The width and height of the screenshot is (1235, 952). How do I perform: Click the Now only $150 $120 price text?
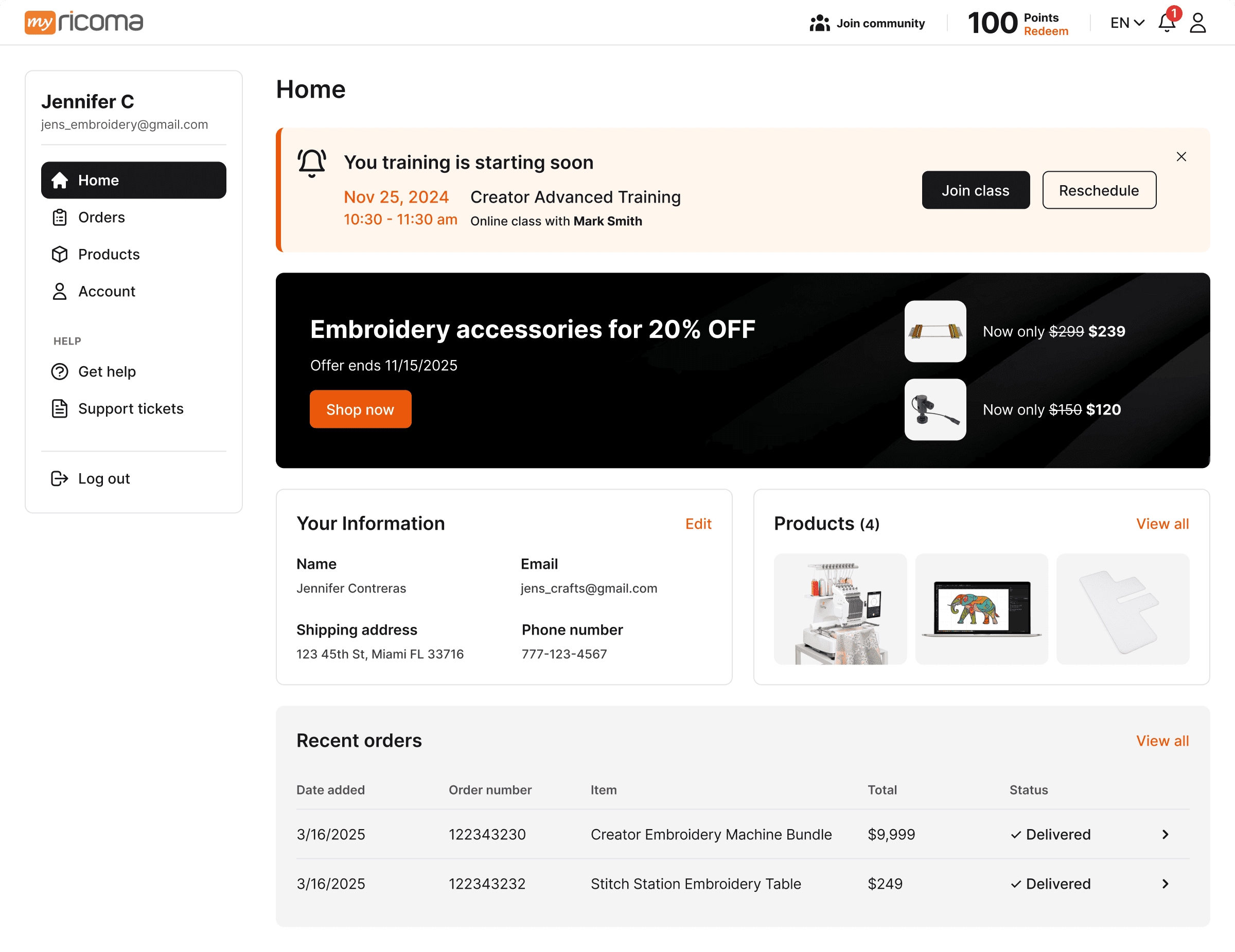[1052, 409]
